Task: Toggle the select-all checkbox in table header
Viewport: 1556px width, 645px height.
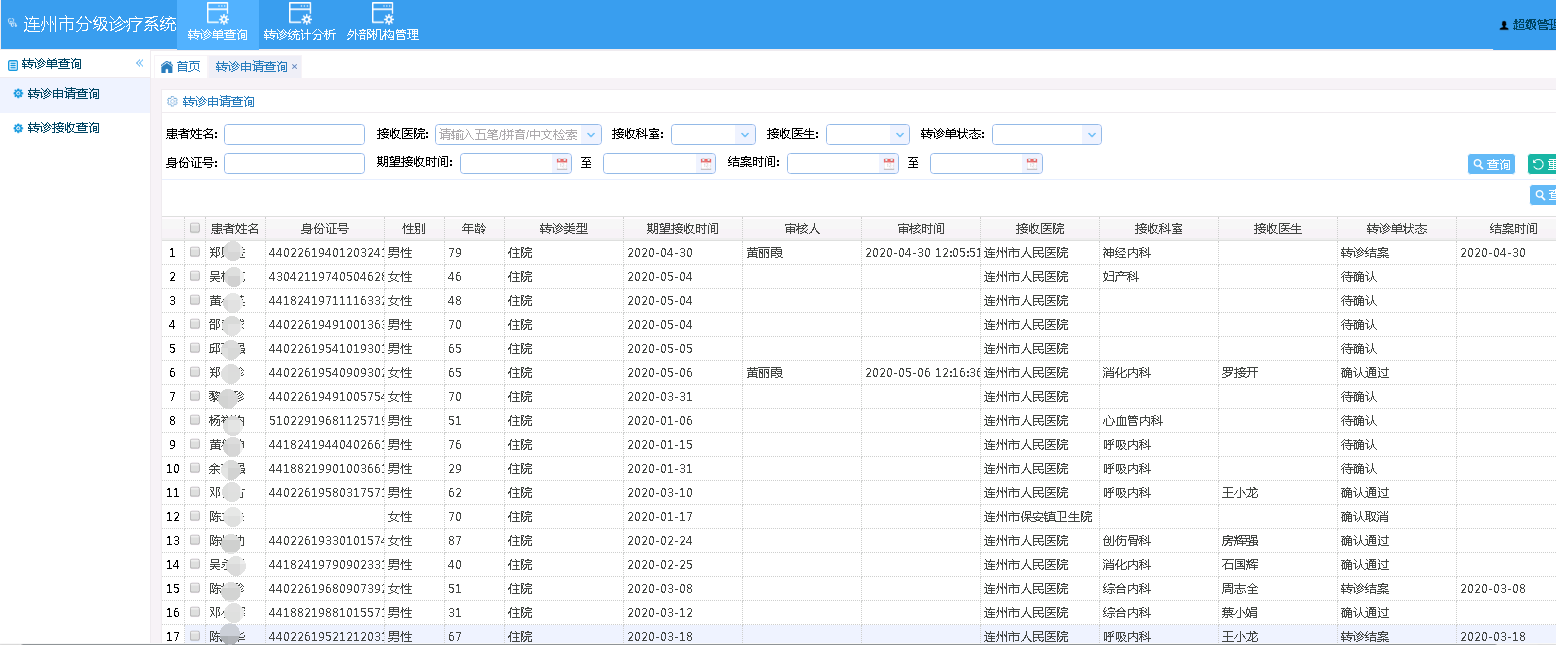Action: coord(195,228)
